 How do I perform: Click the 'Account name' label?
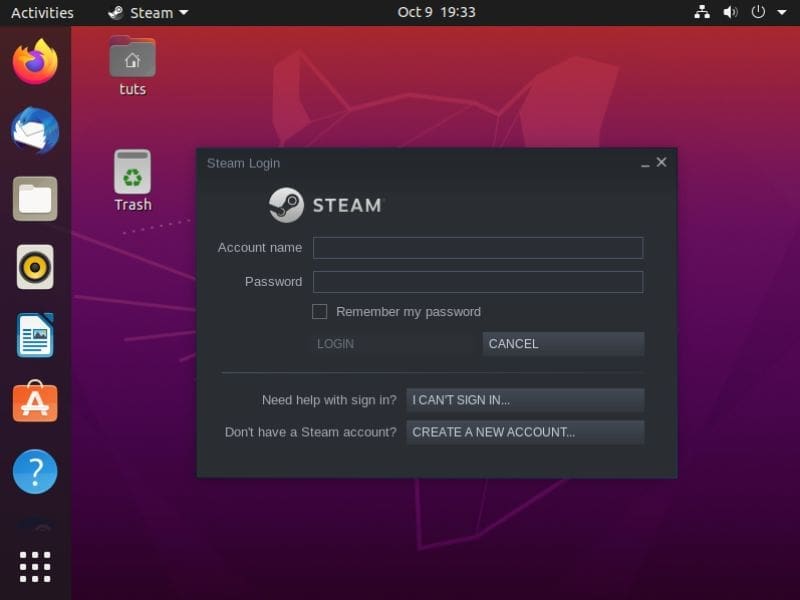[260, 247]
